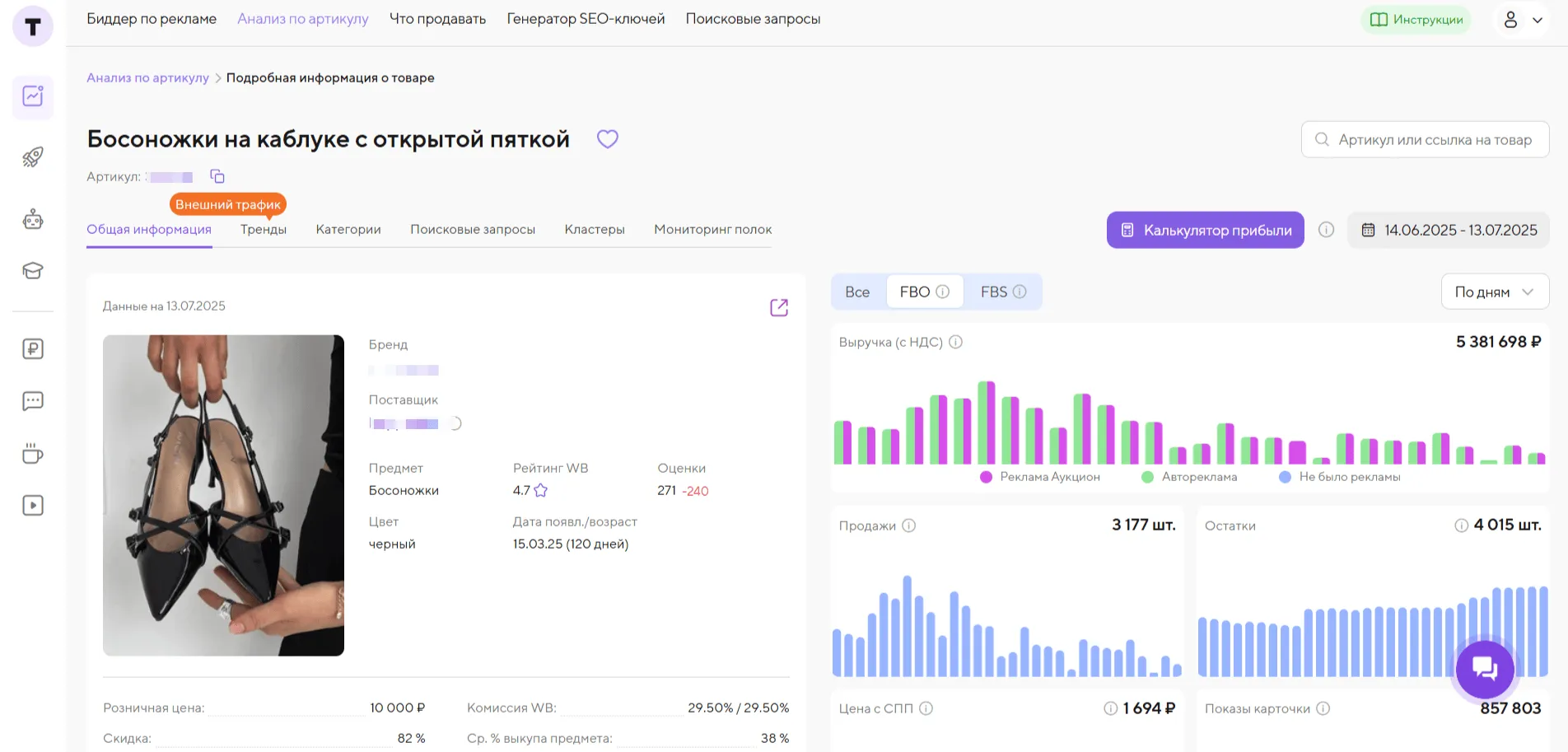
Task: Open the robot icon in sidebar
Action: click(x=33, y=219)
